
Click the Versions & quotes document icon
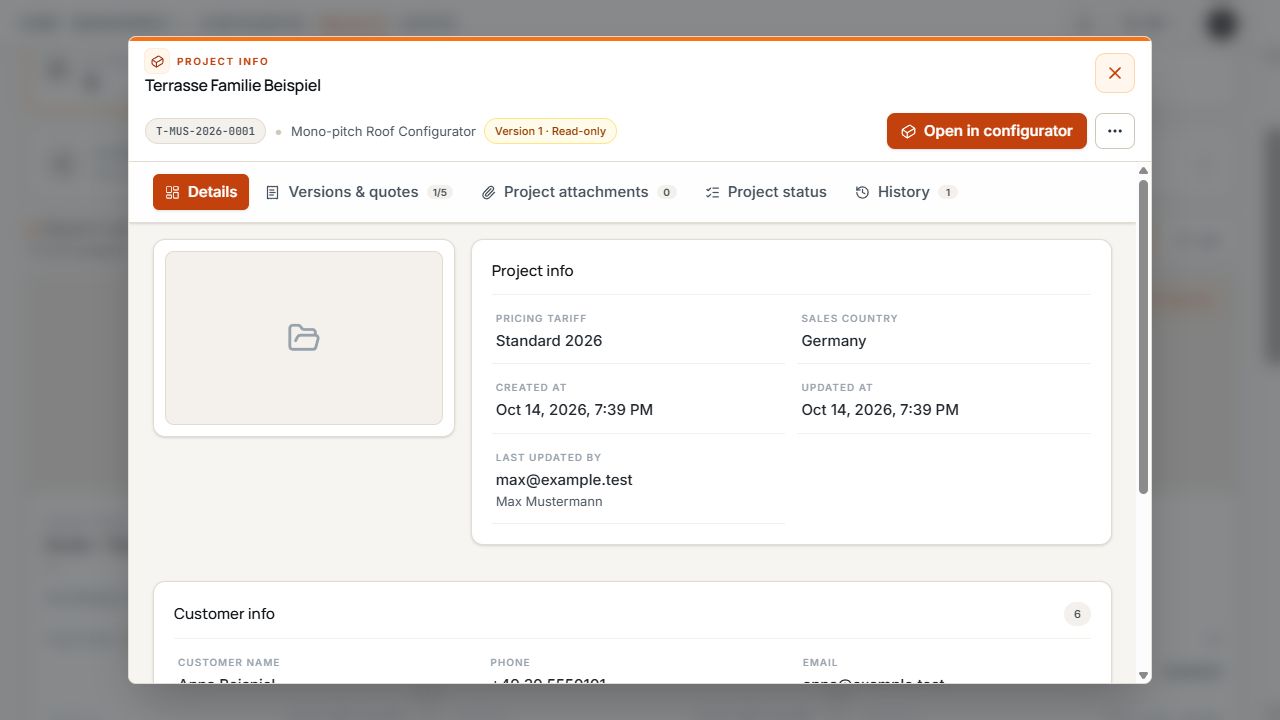[272, 192]
